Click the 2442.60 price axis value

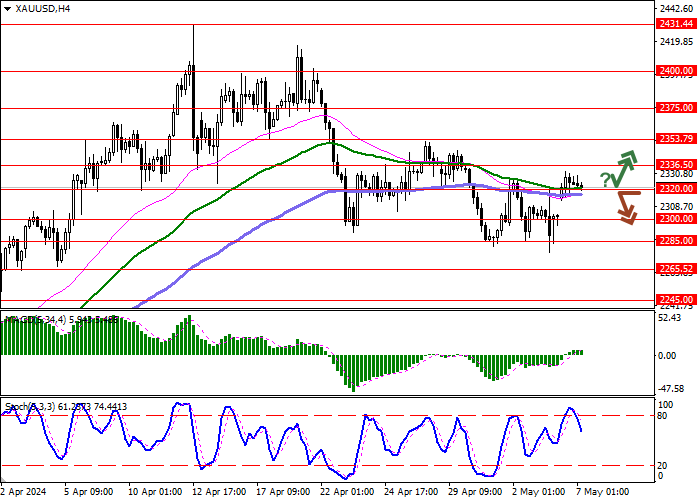(676, 8)
